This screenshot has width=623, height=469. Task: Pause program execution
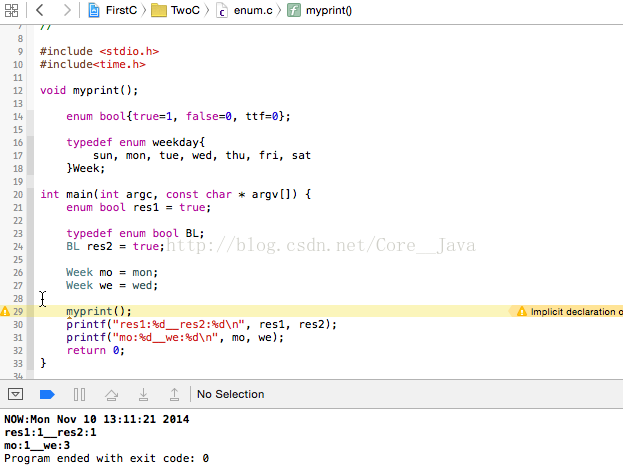click(79, 395)
